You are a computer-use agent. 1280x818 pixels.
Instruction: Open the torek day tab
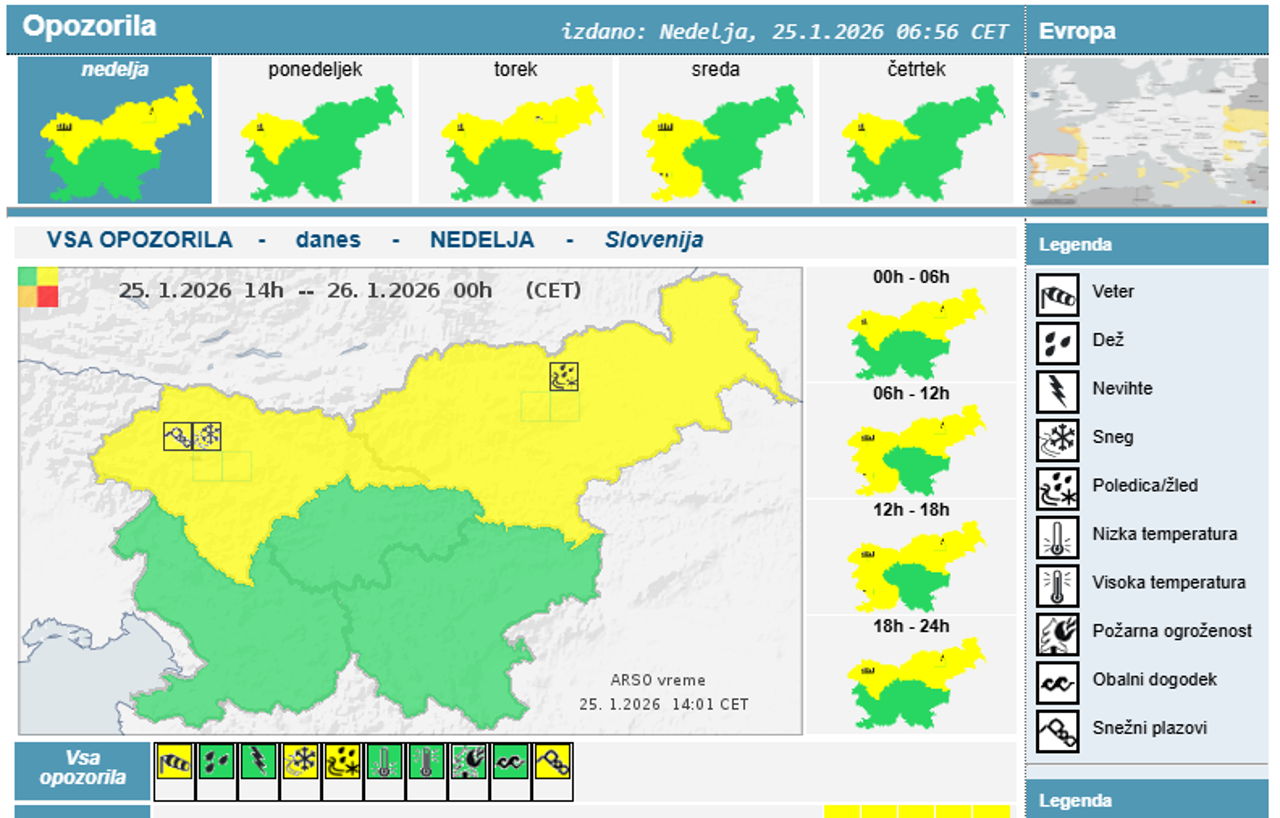(515, 130)
